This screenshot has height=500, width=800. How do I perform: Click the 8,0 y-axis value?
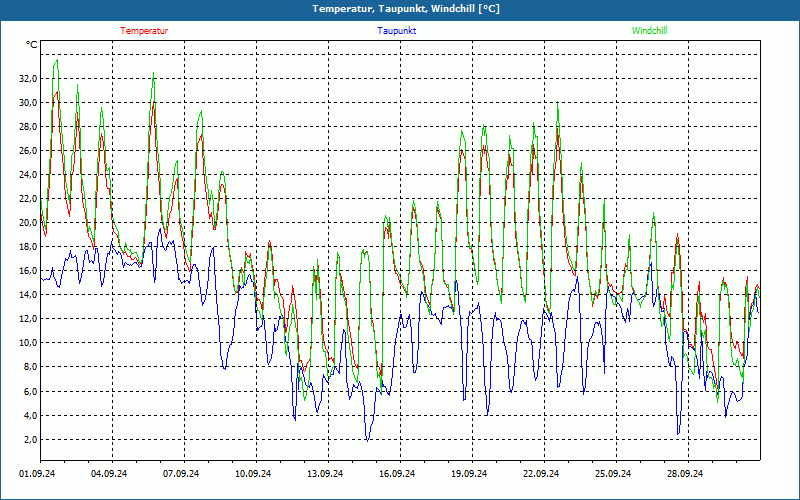[x=30, y=367]
